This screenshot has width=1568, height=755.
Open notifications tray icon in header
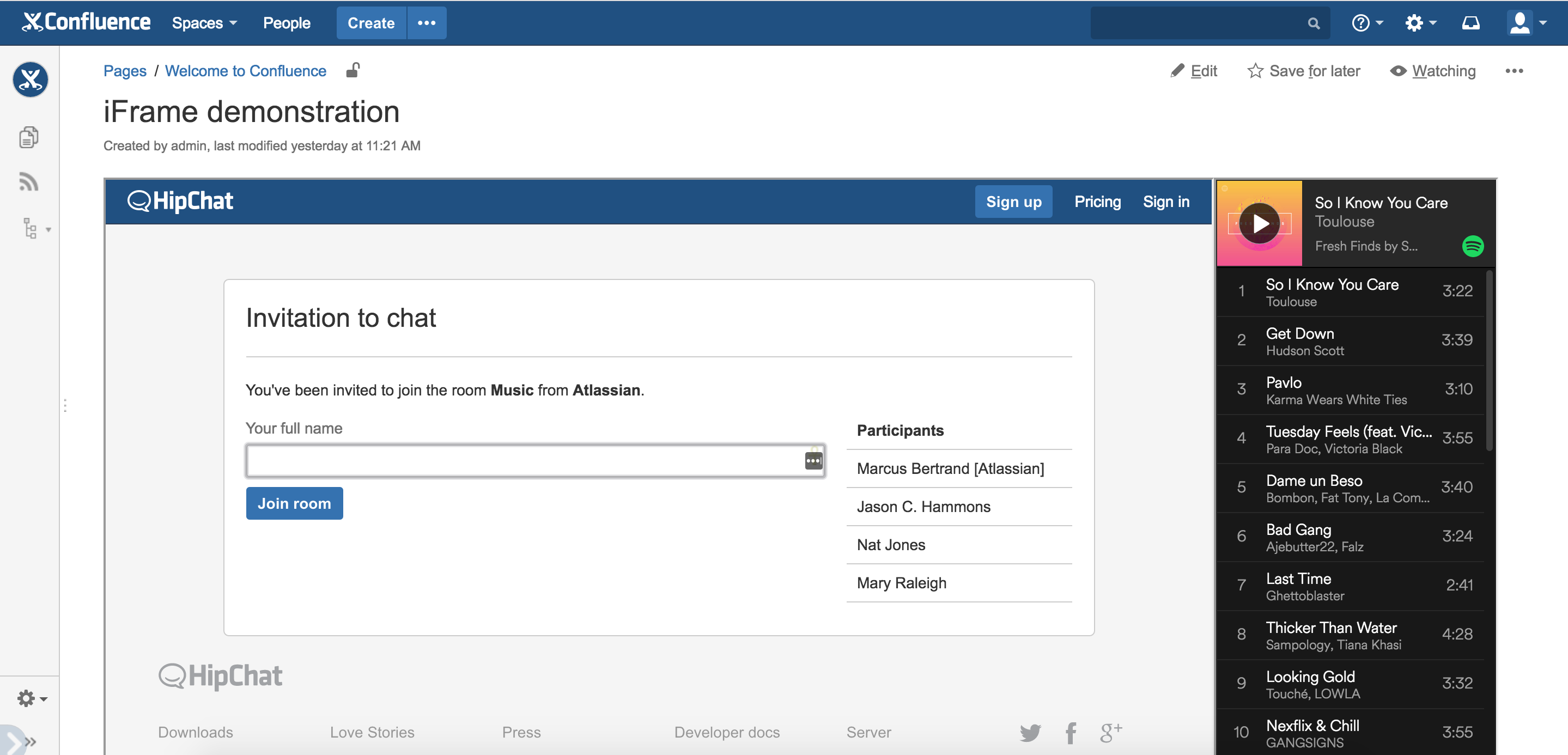pos(1470,23)
